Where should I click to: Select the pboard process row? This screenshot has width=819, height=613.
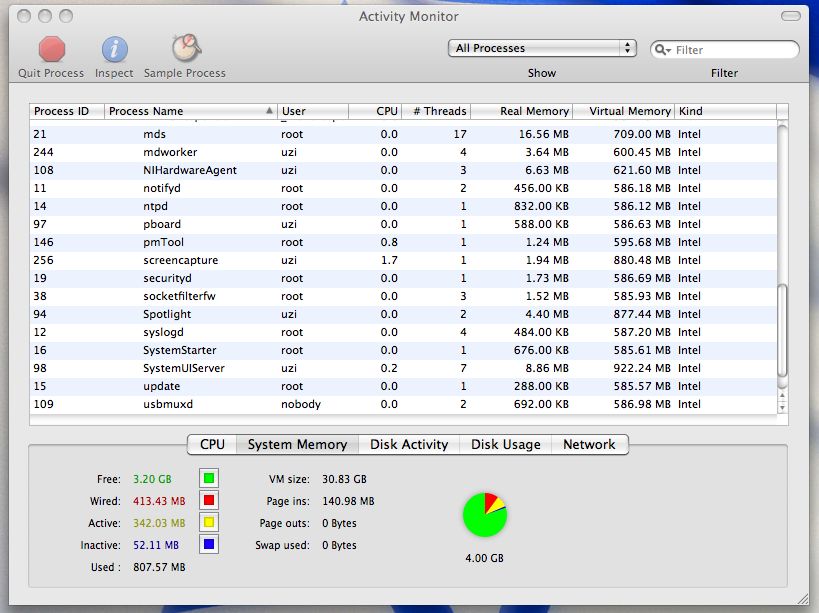(403, 225)
